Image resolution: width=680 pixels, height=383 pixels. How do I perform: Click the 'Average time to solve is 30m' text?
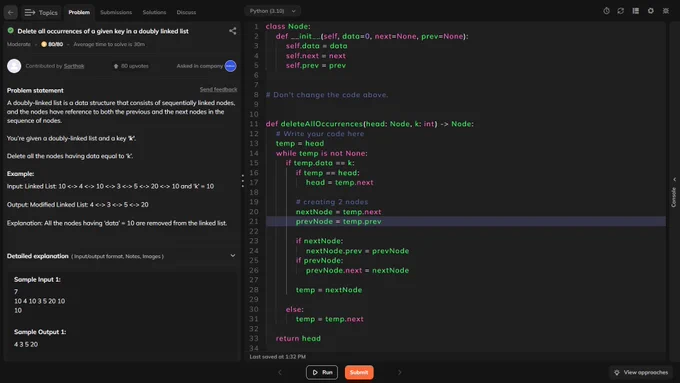pos(109,44)
